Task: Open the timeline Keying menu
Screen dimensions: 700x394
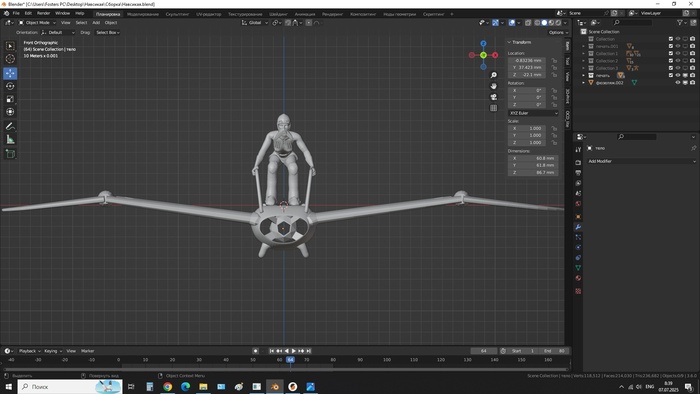Action: pyautogui.click(x=53, y=351)
